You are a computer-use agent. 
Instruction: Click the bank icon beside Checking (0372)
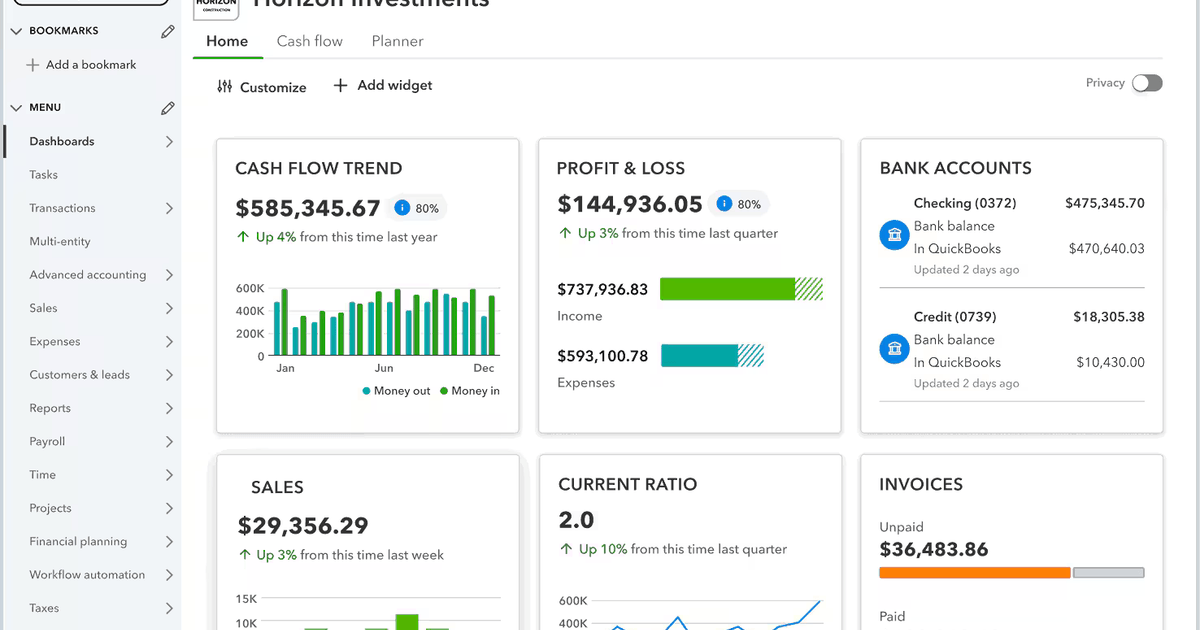pyautogui.click(x=893, y=234)
